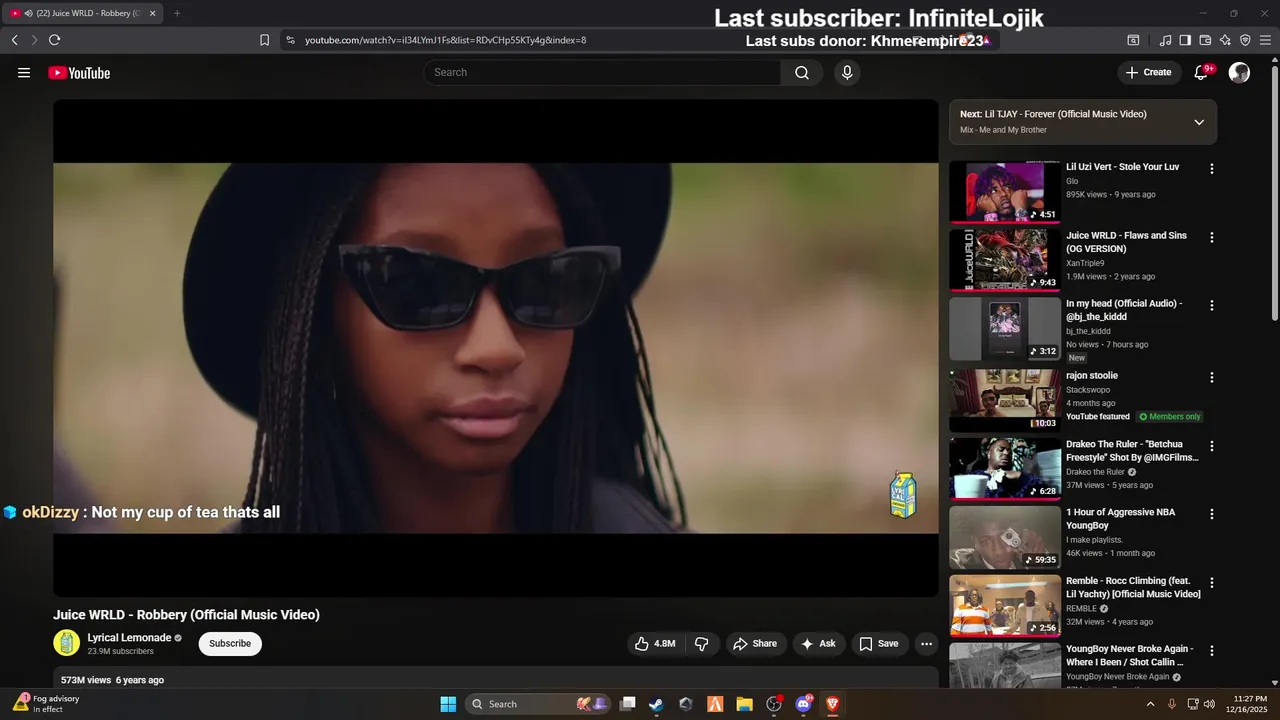Open Drakeo The Ruler Betchua Freestyle thumbnail
The height and width of the screenshot is (720, 1280).
click(x=1005, y=468)
